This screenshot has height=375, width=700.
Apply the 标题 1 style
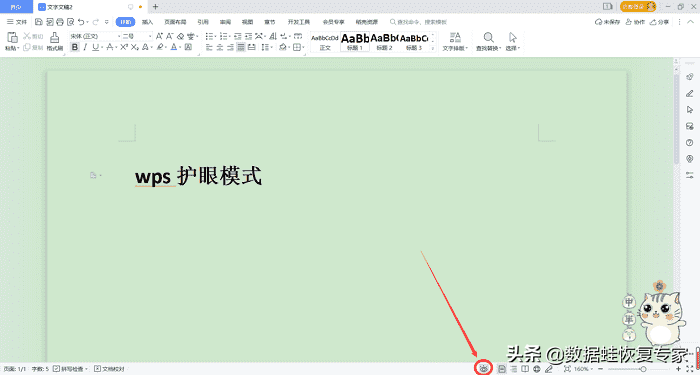[x=355, y=42]
